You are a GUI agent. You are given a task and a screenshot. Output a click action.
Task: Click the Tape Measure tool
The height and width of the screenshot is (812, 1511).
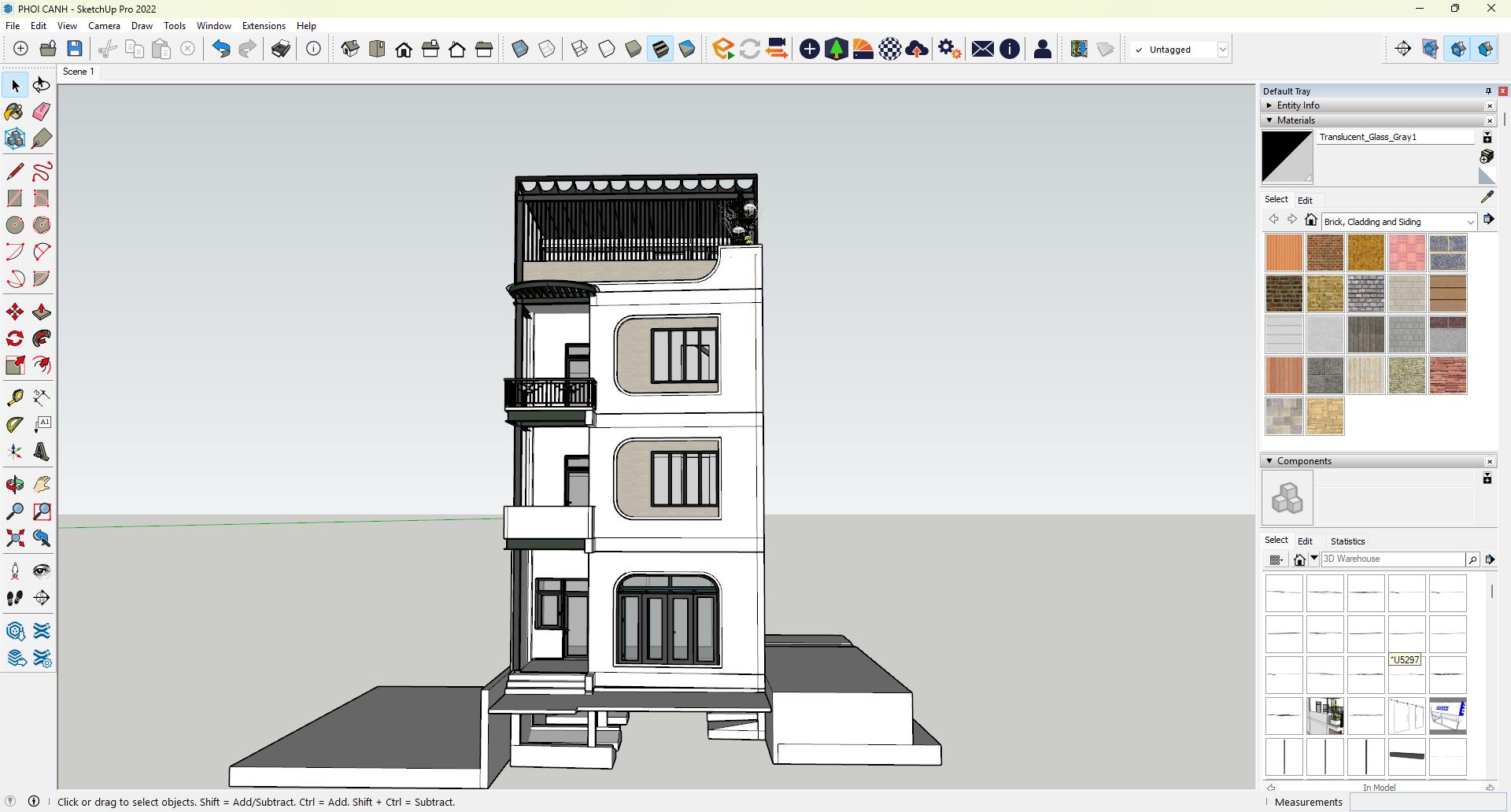tap(14, 397)
